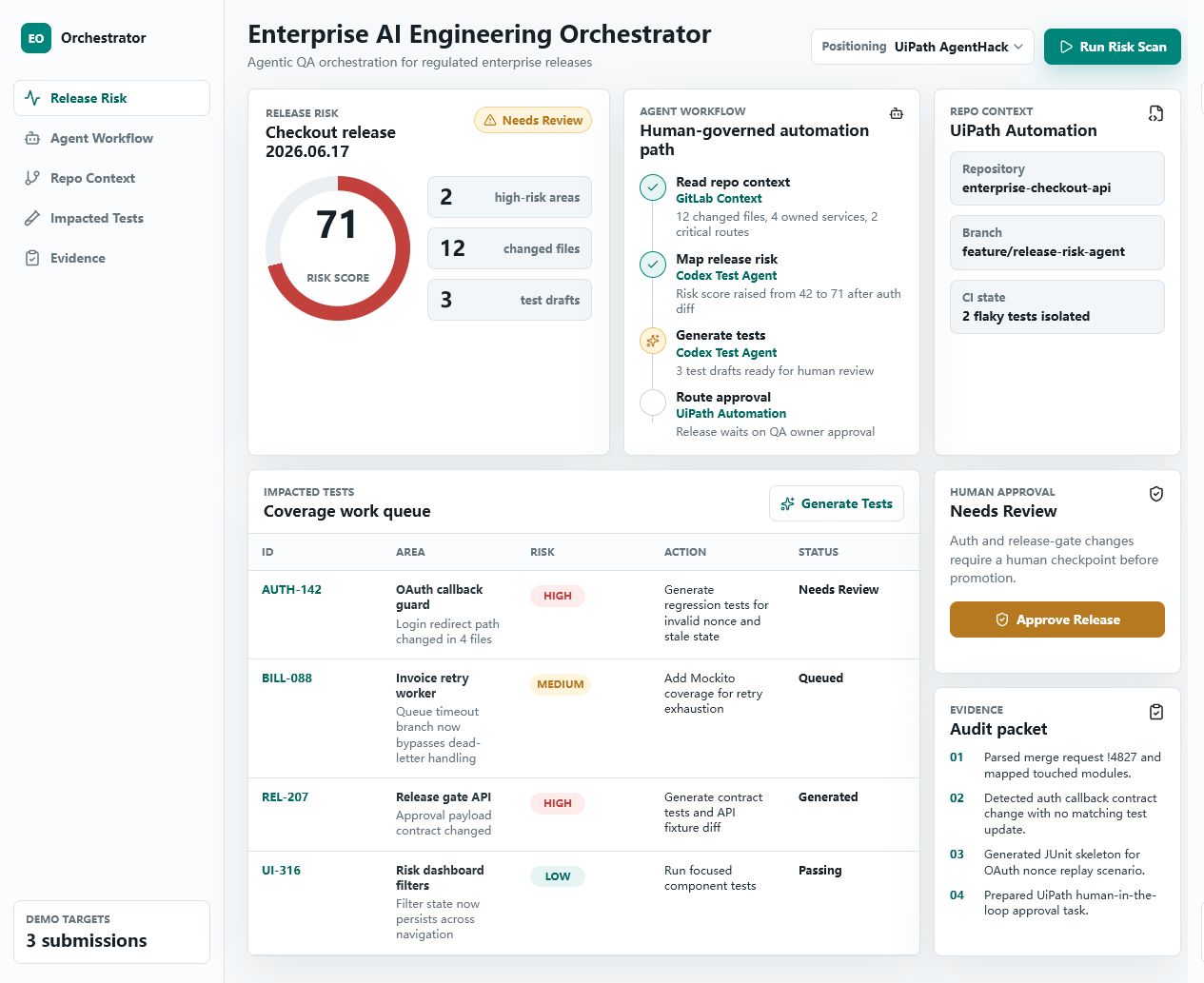Viewport: 1204px width, 983px height.
Task: Click audit item 02 detected auth callback change
Action: click(x=1056, y=814)
